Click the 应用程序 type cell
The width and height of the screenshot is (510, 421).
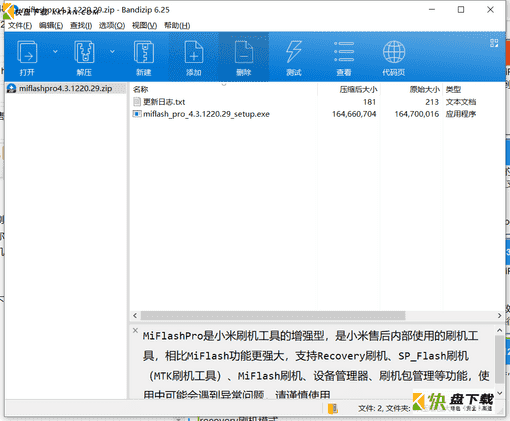point(461,114)
